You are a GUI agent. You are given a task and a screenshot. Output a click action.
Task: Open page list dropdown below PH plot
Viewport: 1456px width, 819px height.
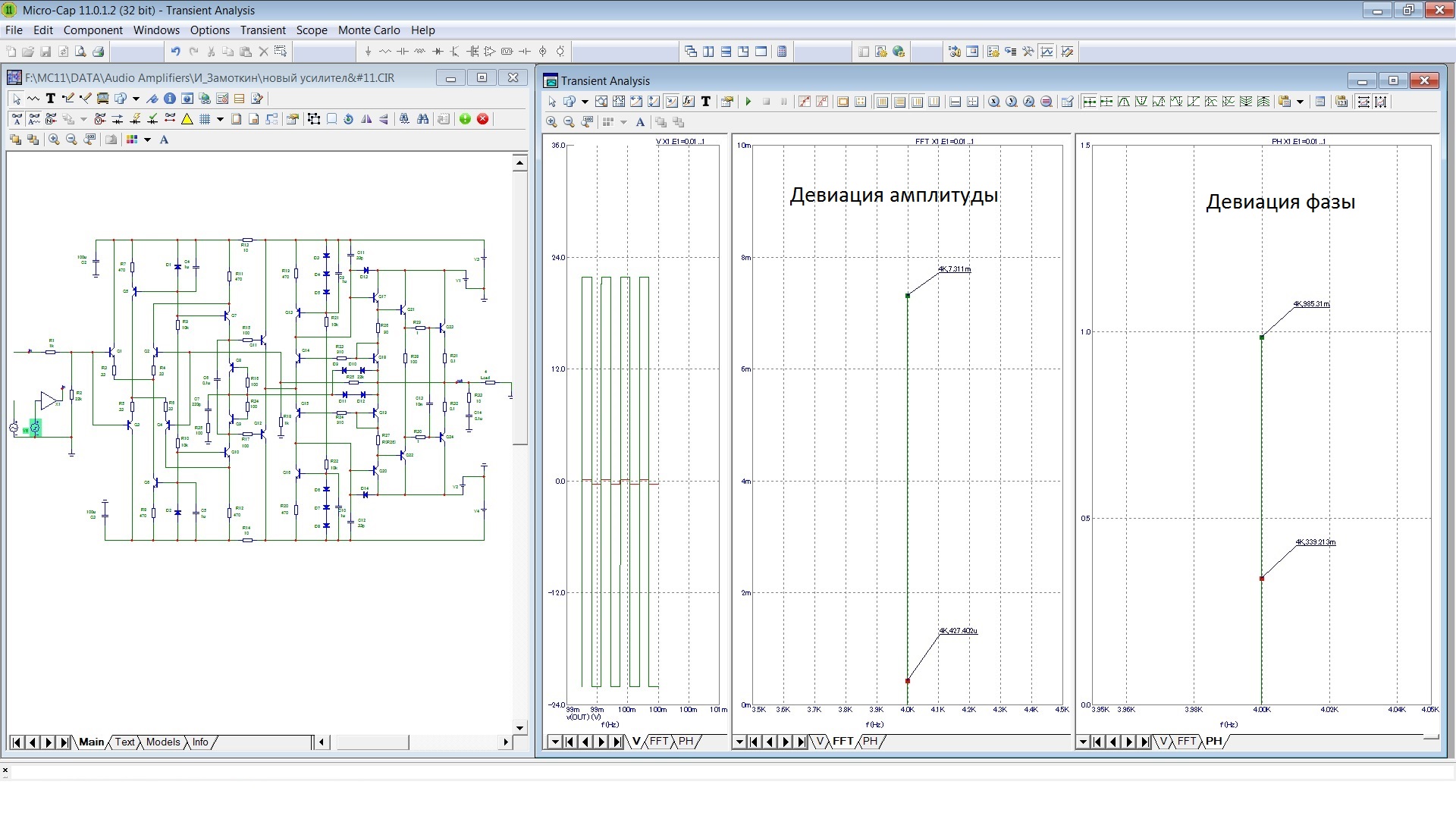click(x=1083, y=742)
